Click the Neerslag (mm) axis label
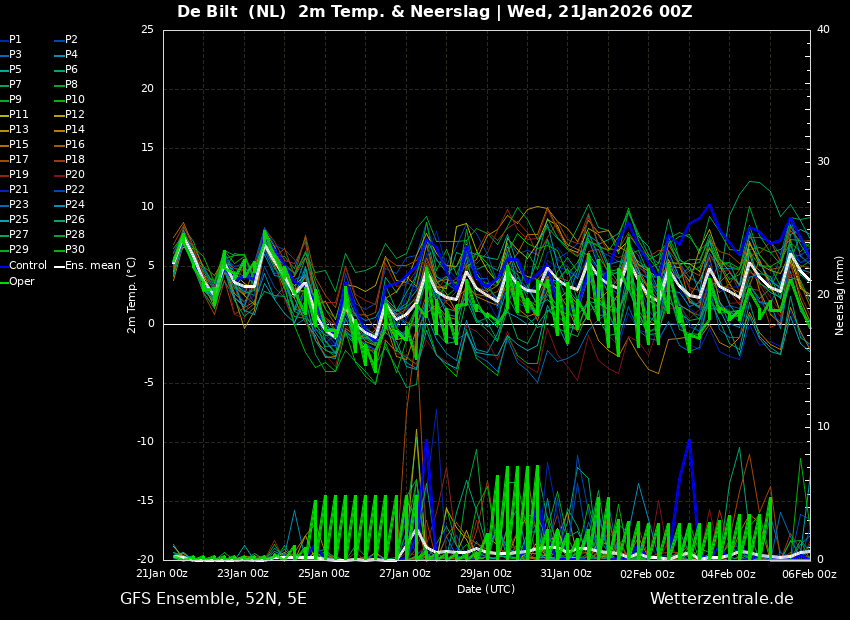850x620 pixels. tap(840, 295)
